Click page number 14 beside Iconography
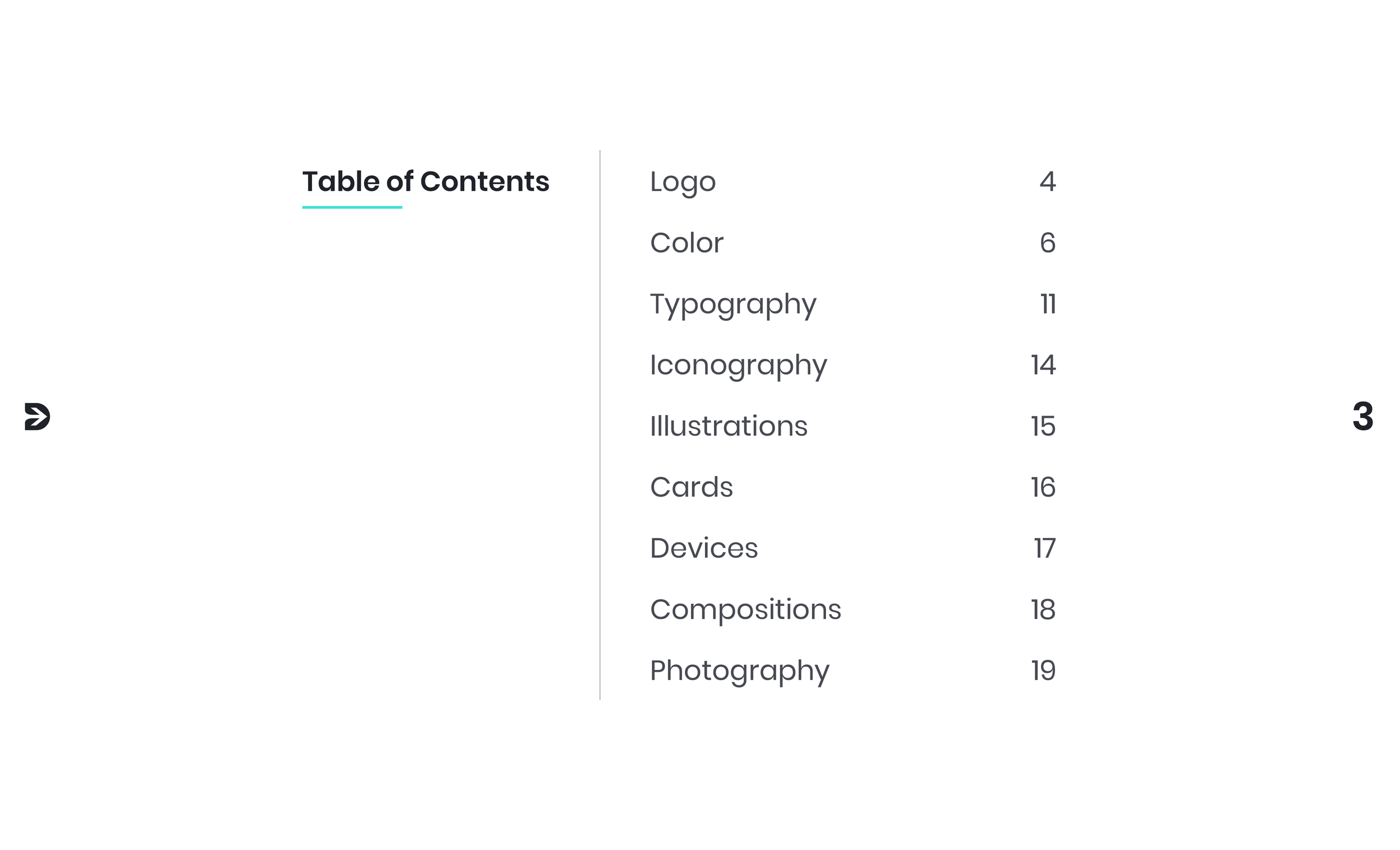1400x850 pixels. coord(1043,365)
